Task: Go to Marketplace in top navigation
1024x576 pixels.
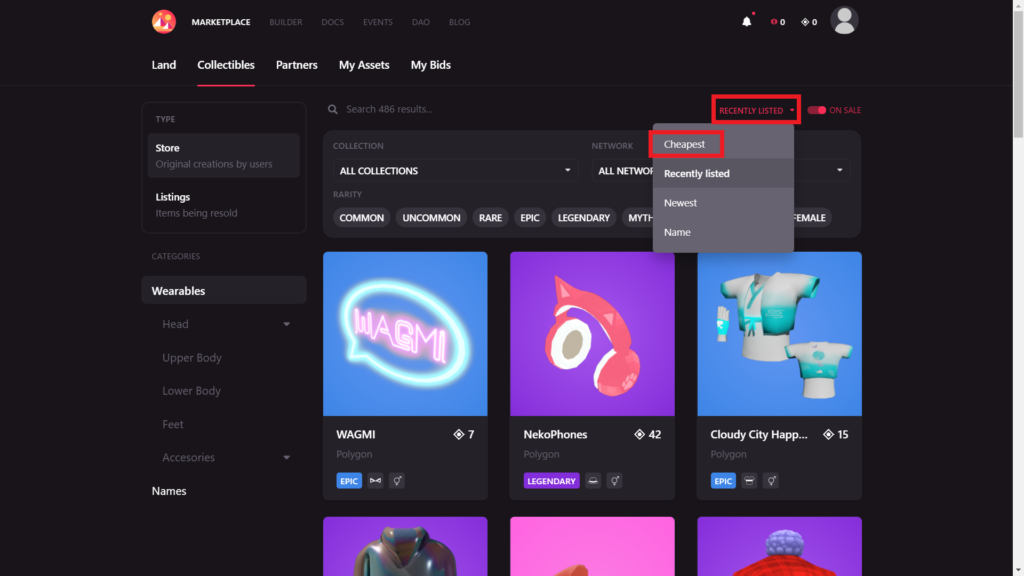Action: [x=221, y=22]
